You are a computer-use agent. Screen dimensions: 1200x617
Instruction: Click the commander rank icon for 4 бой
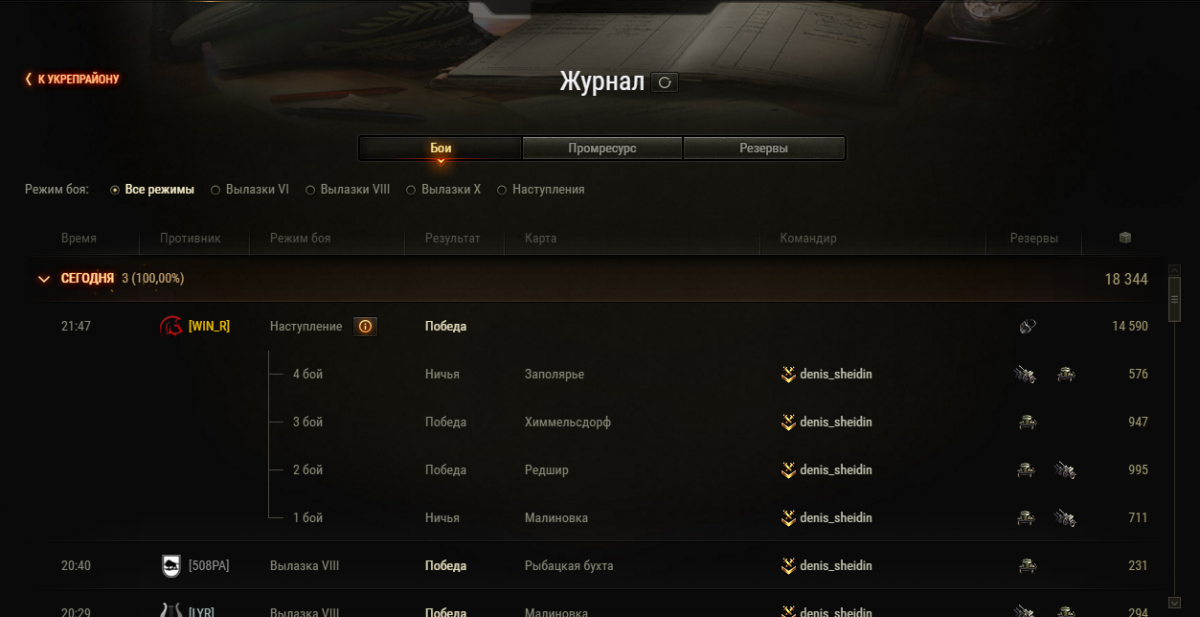pyautogui.click(x=788, y=374)
